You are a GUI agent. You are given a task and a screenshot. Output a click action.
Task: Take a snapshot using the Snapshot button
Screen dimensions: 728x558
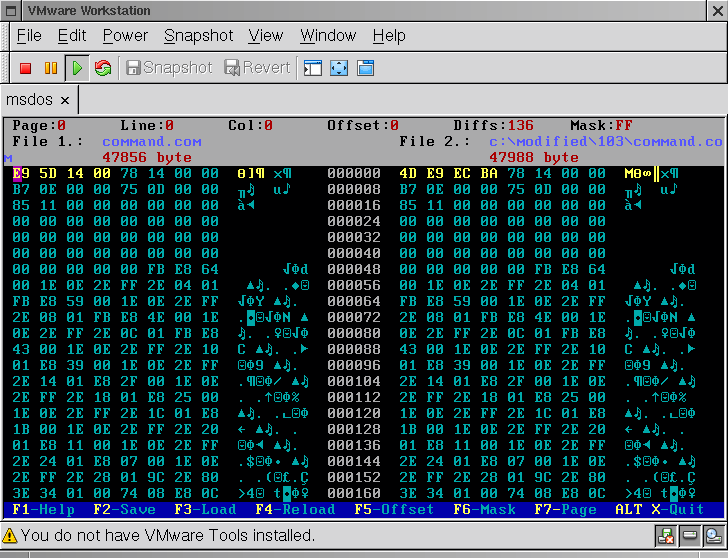[x=168, y=68]
